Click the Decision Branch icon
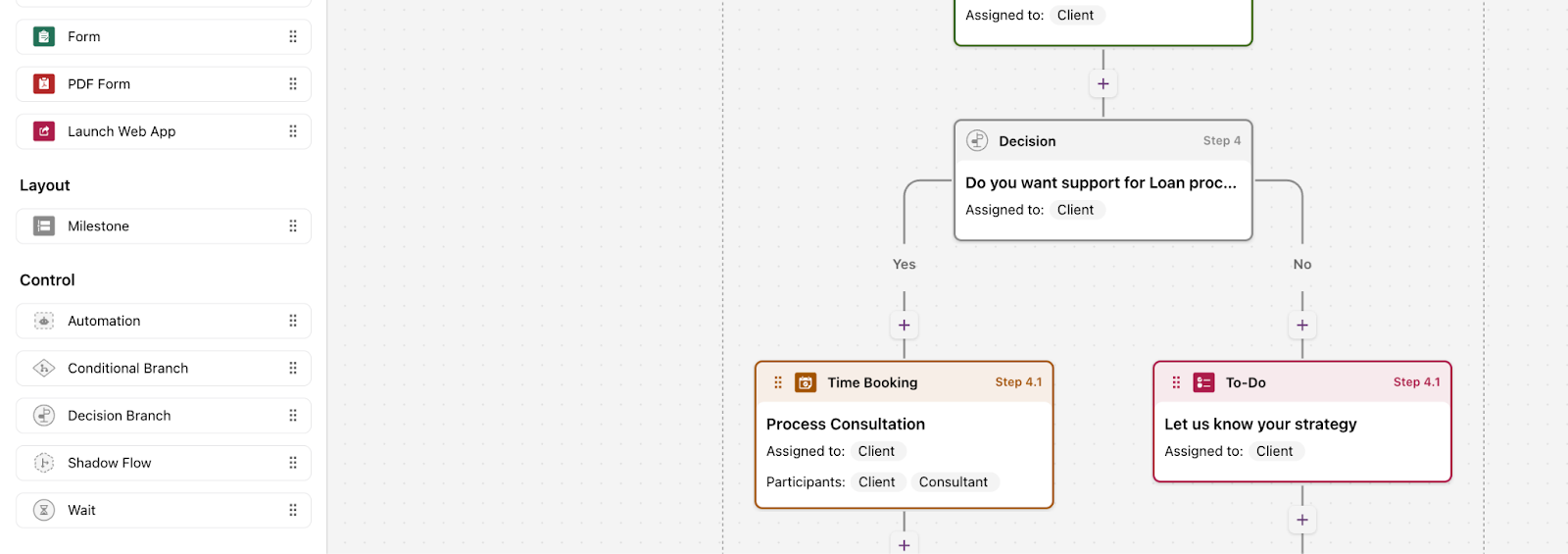The width and height of the screenshot is (1568, 554). click(44, 416)
